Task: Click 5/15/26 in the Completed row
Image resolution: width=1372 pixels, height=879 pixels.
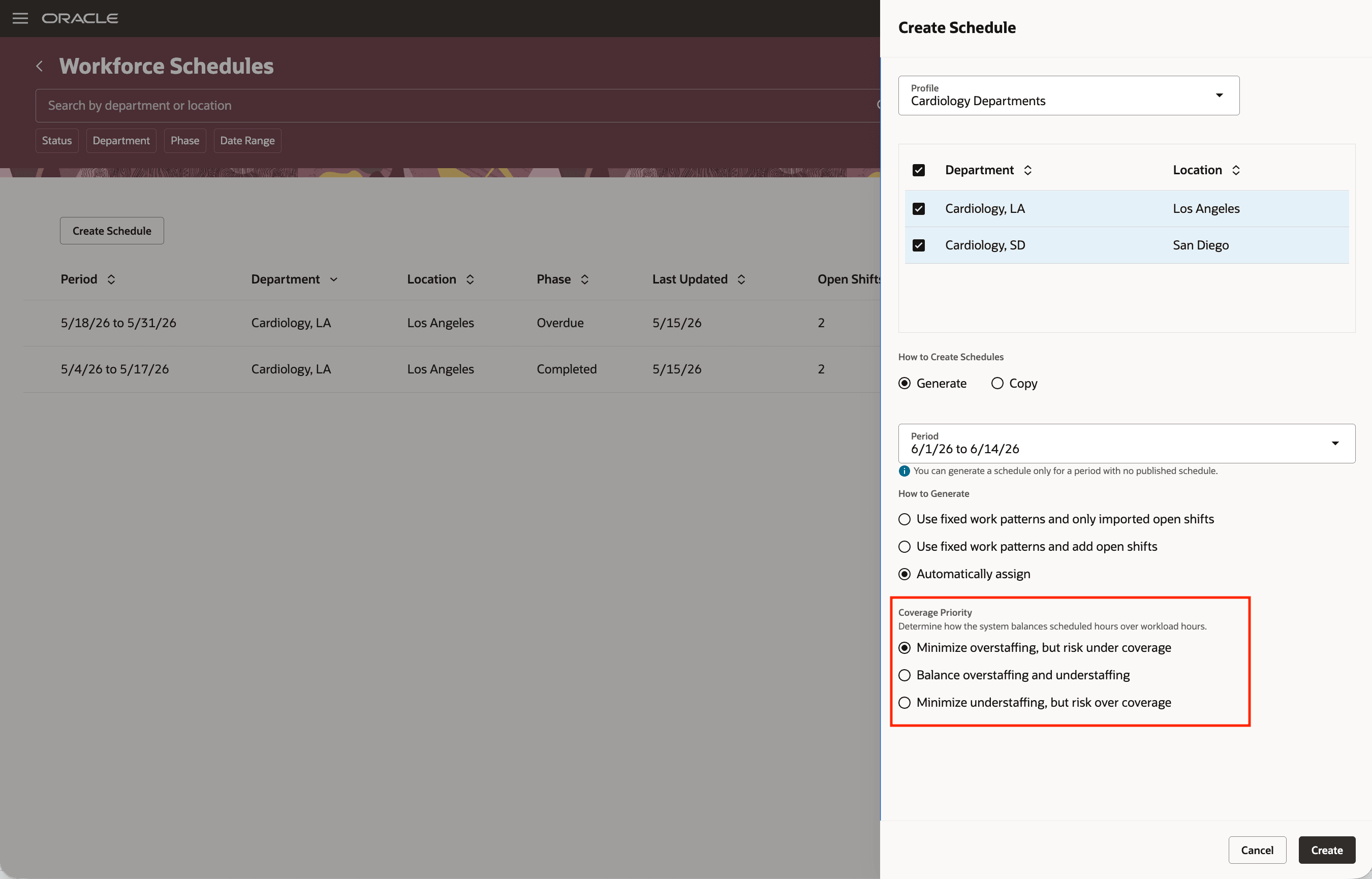Action: (x=677, y=369)
